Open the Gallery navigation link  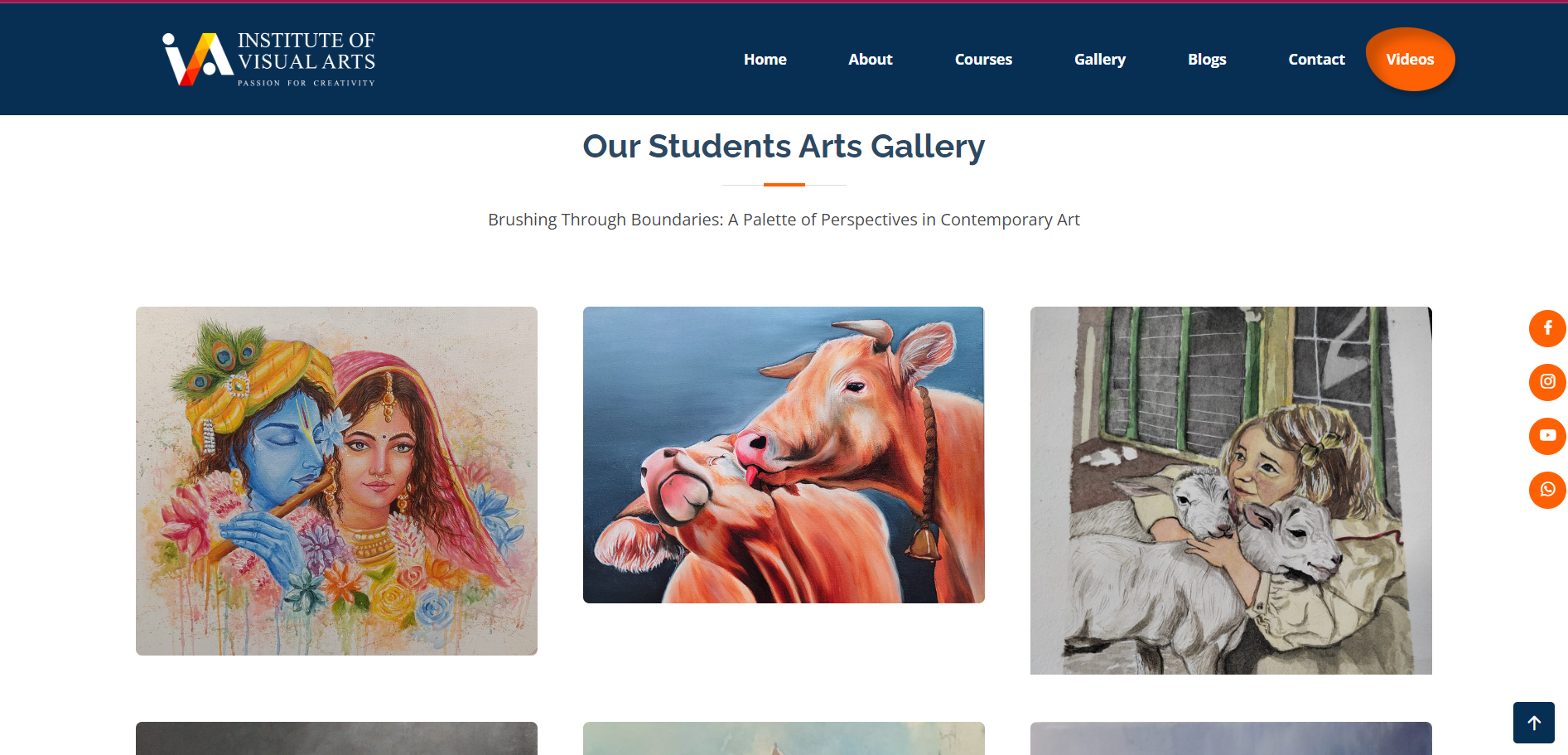point(1099,59)
